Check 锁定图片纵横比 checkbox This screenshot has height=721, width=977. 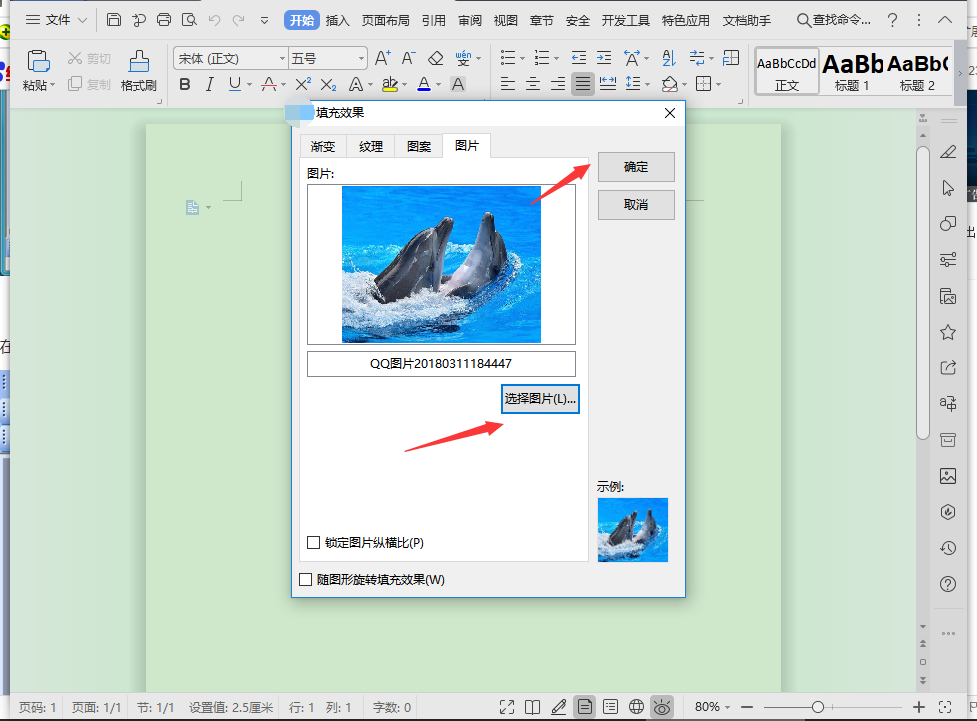[x=314, y=543]
